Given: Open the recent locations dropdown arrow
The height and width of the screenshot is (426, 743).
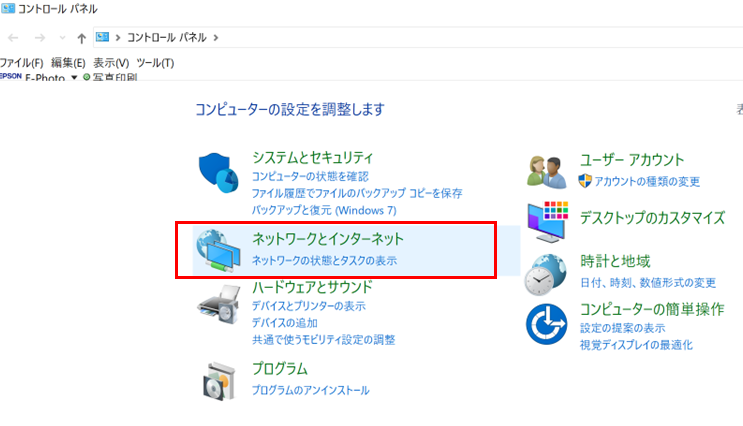Looking at the screenshot, I should 62,38.
